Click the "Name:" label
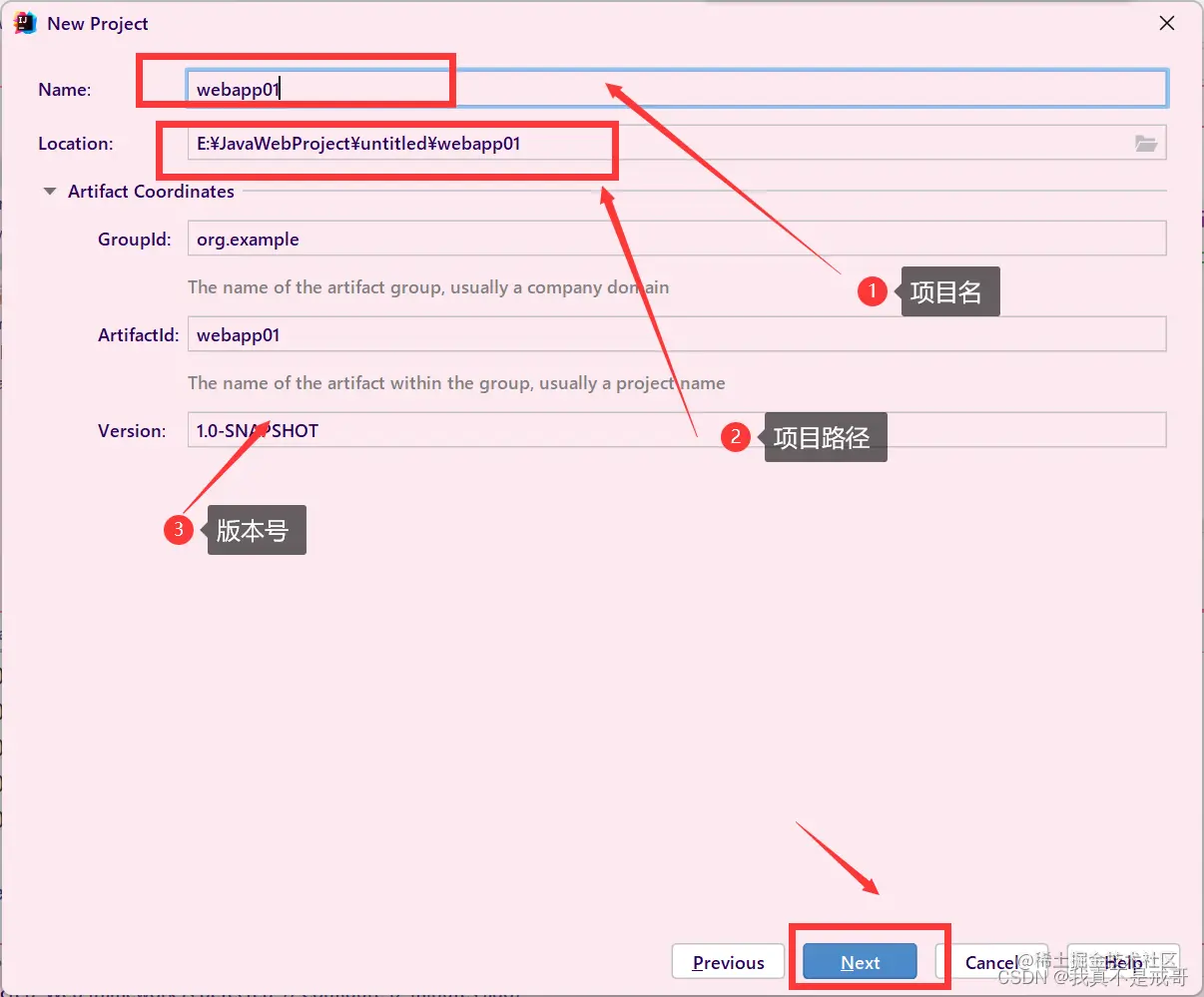 tap(65, 90)
